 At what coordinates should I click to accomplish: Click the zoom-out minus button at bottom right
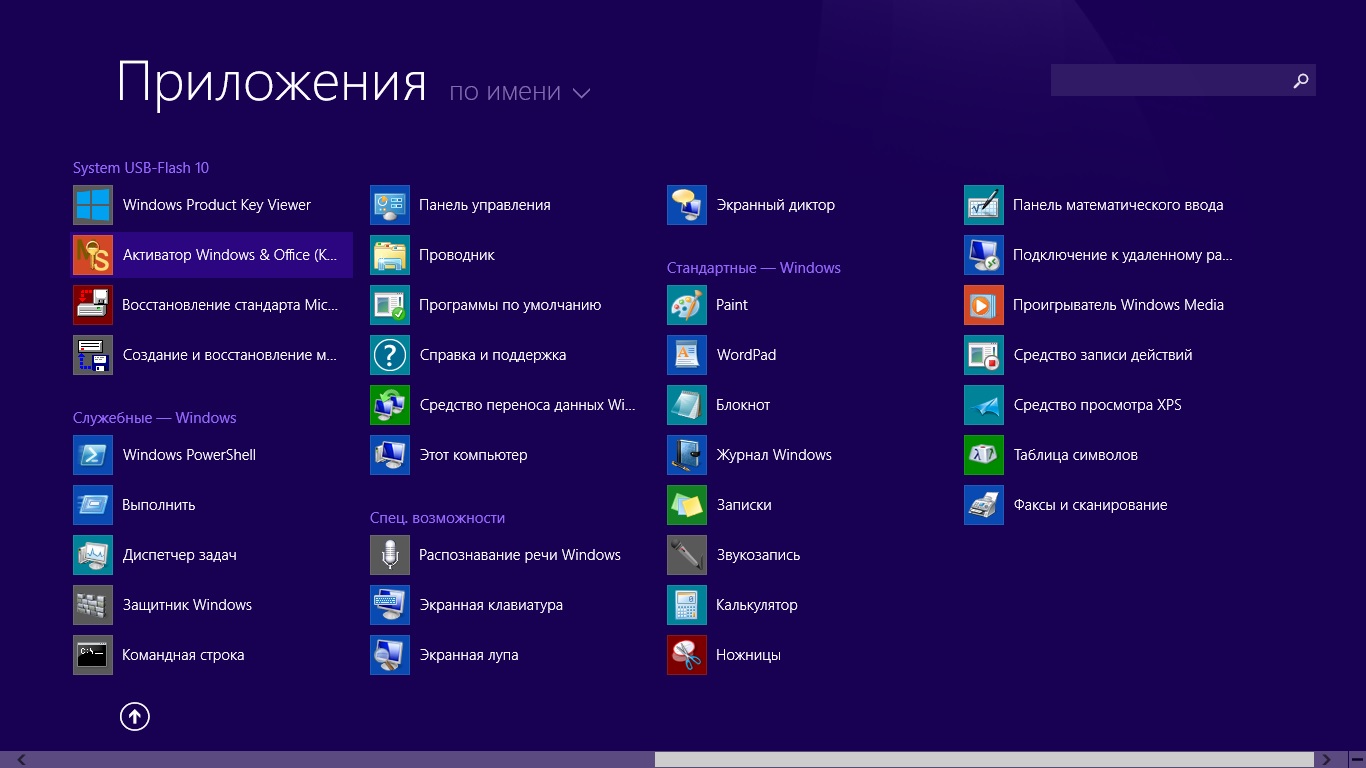pyautogui.click(x=1356, y=760)
